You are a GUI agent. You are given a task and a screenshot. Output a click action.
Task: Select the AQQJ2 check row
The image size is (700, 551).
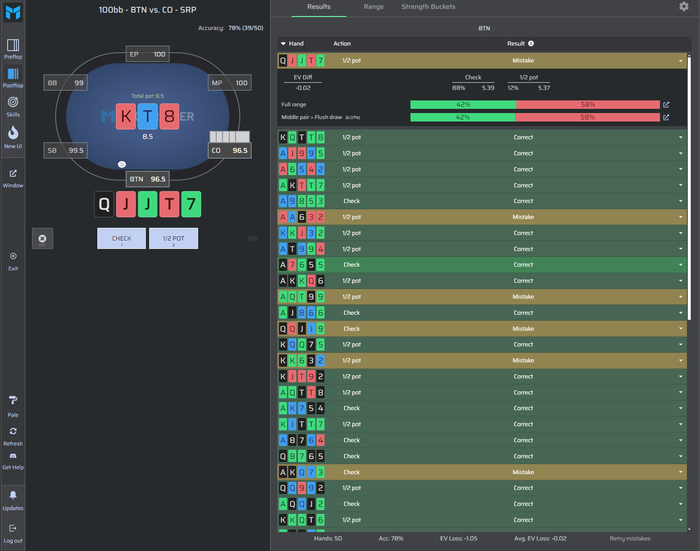click(482, 504)
